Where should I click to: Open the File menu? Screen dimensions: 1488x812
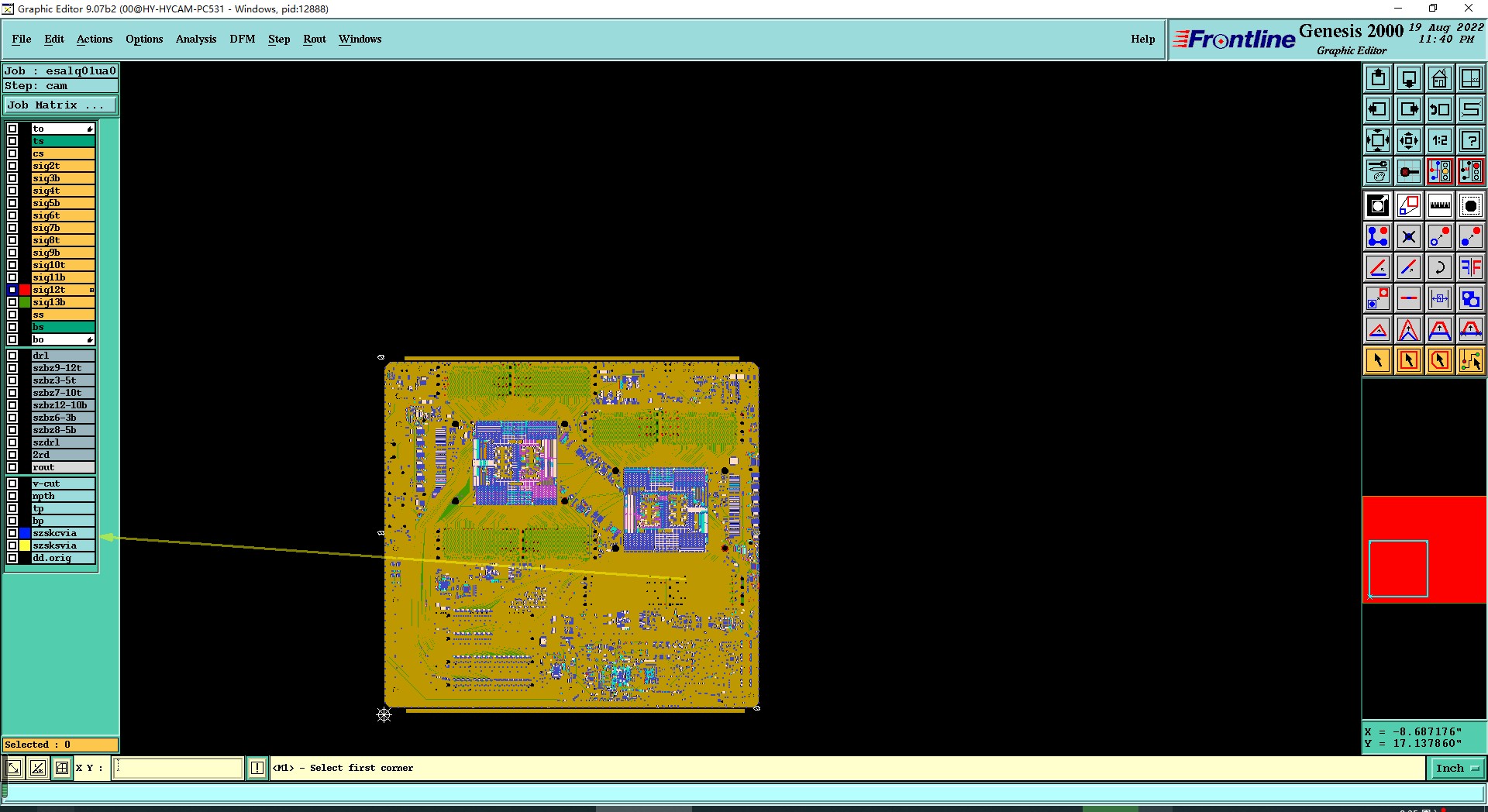tap(22, 39)
